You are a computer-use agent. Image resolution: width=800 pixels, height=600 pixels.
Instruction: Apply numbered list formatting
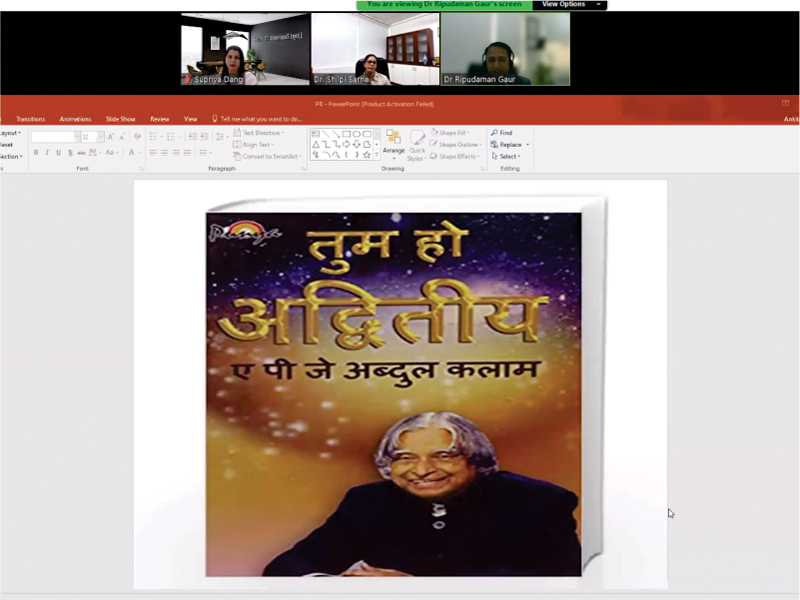point(172,137)
